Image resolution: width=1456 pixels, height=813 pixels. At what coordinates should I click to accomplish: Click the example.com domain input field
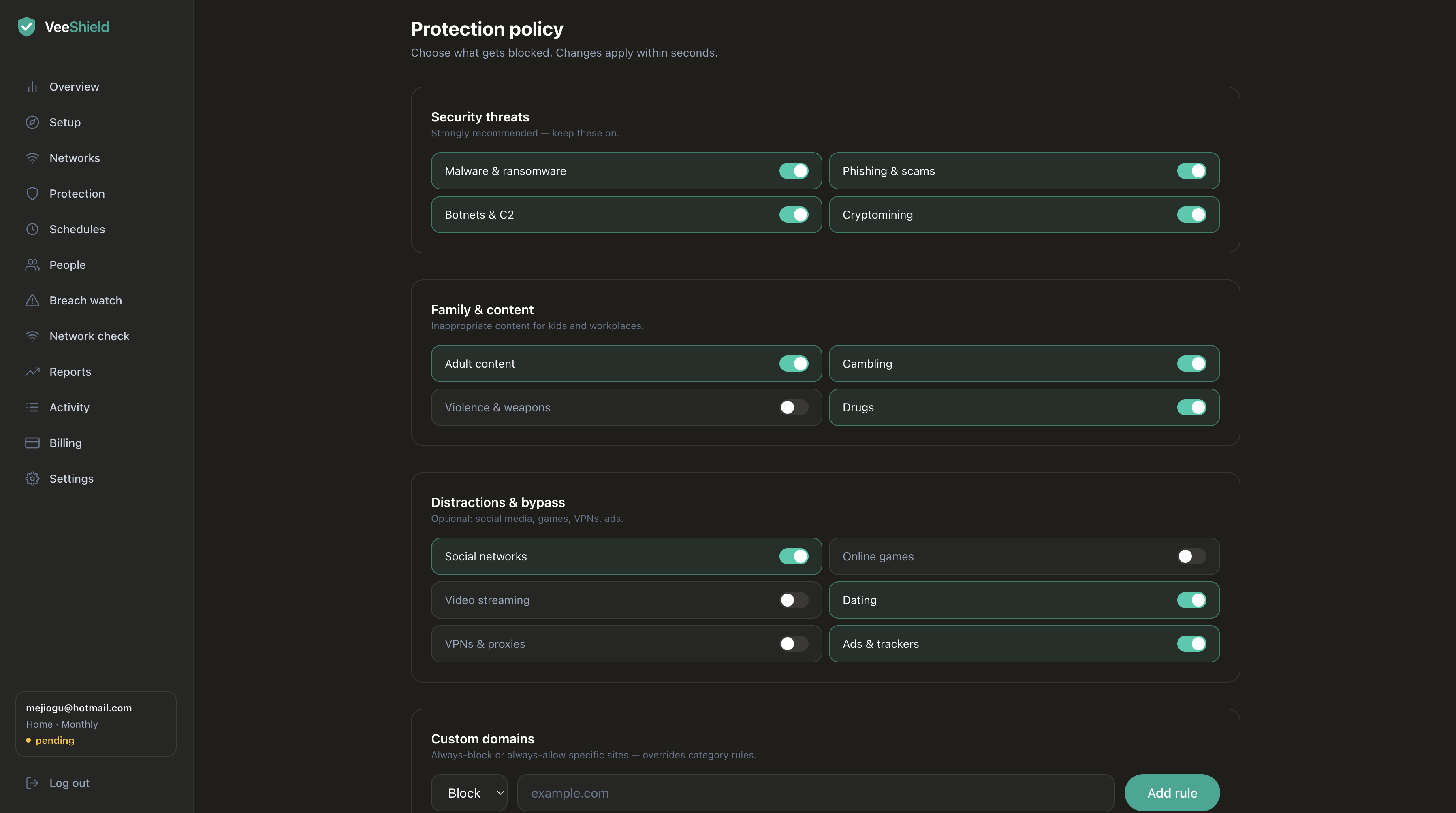(816, 792)
